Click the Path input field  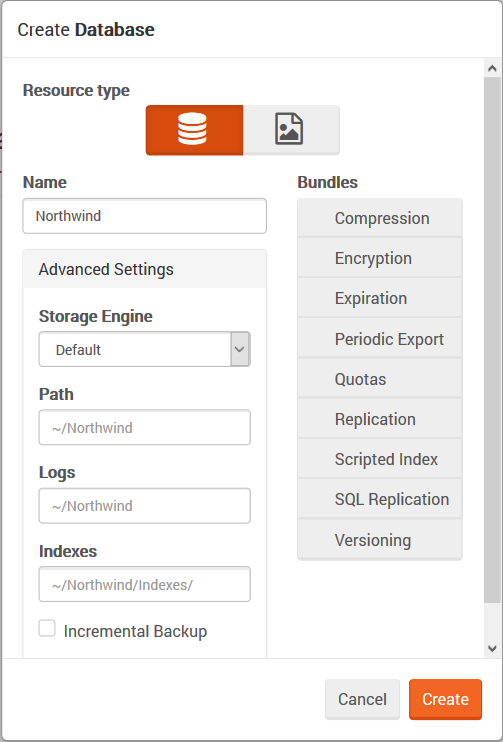(x=144, y=427)
